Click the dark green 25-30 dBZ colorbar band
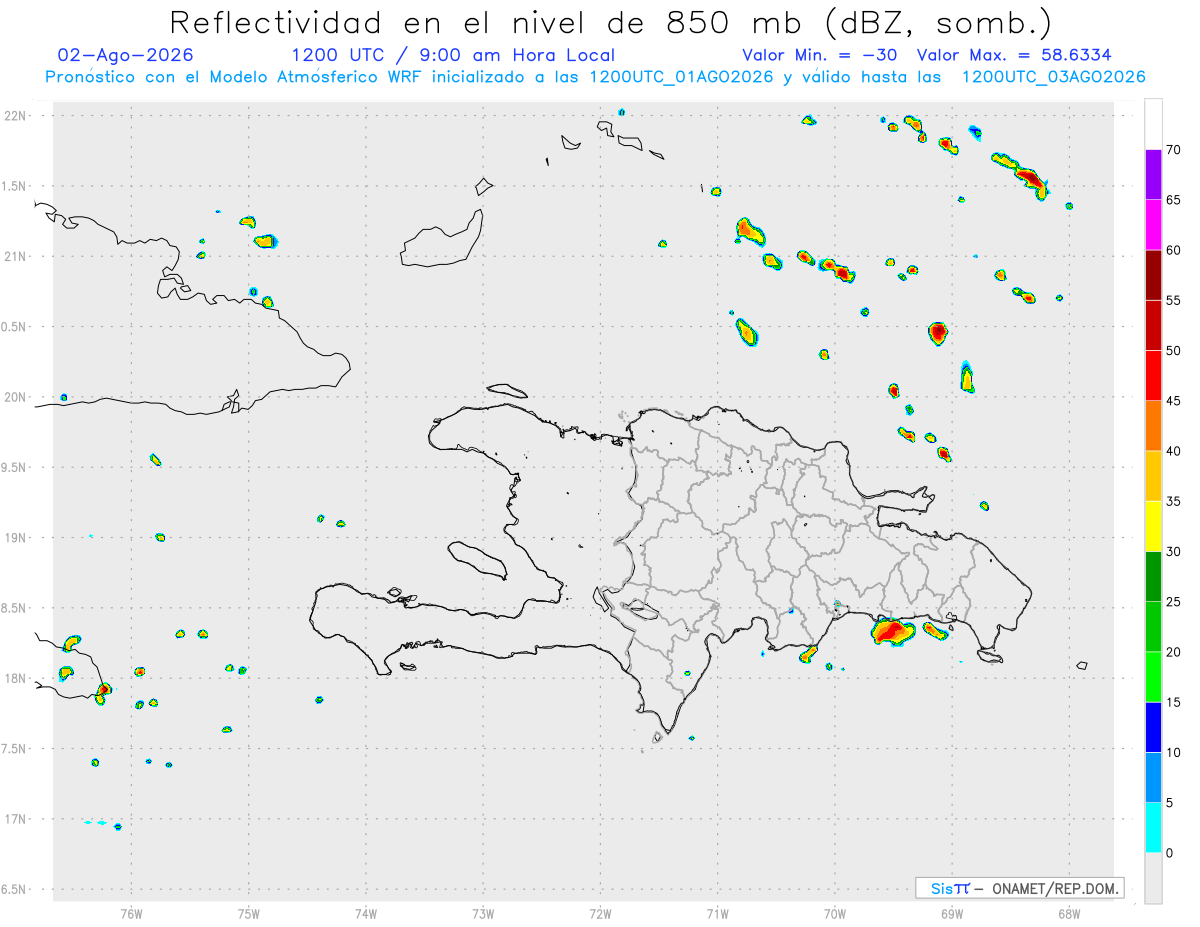 [1153, 576]
